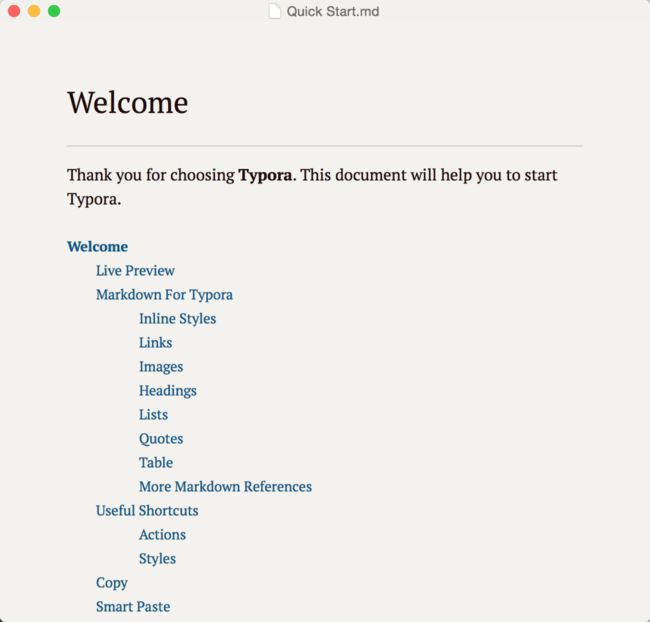Click the bold Typora word in paragraph
Viewport: 650px width, 622px height.
(x=265, y=175)
